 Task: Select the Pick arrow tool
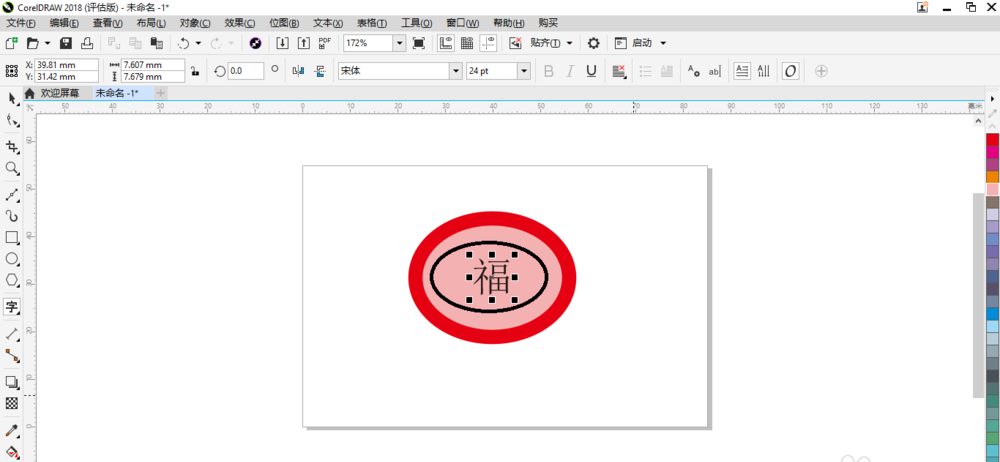tap(12, 98)
